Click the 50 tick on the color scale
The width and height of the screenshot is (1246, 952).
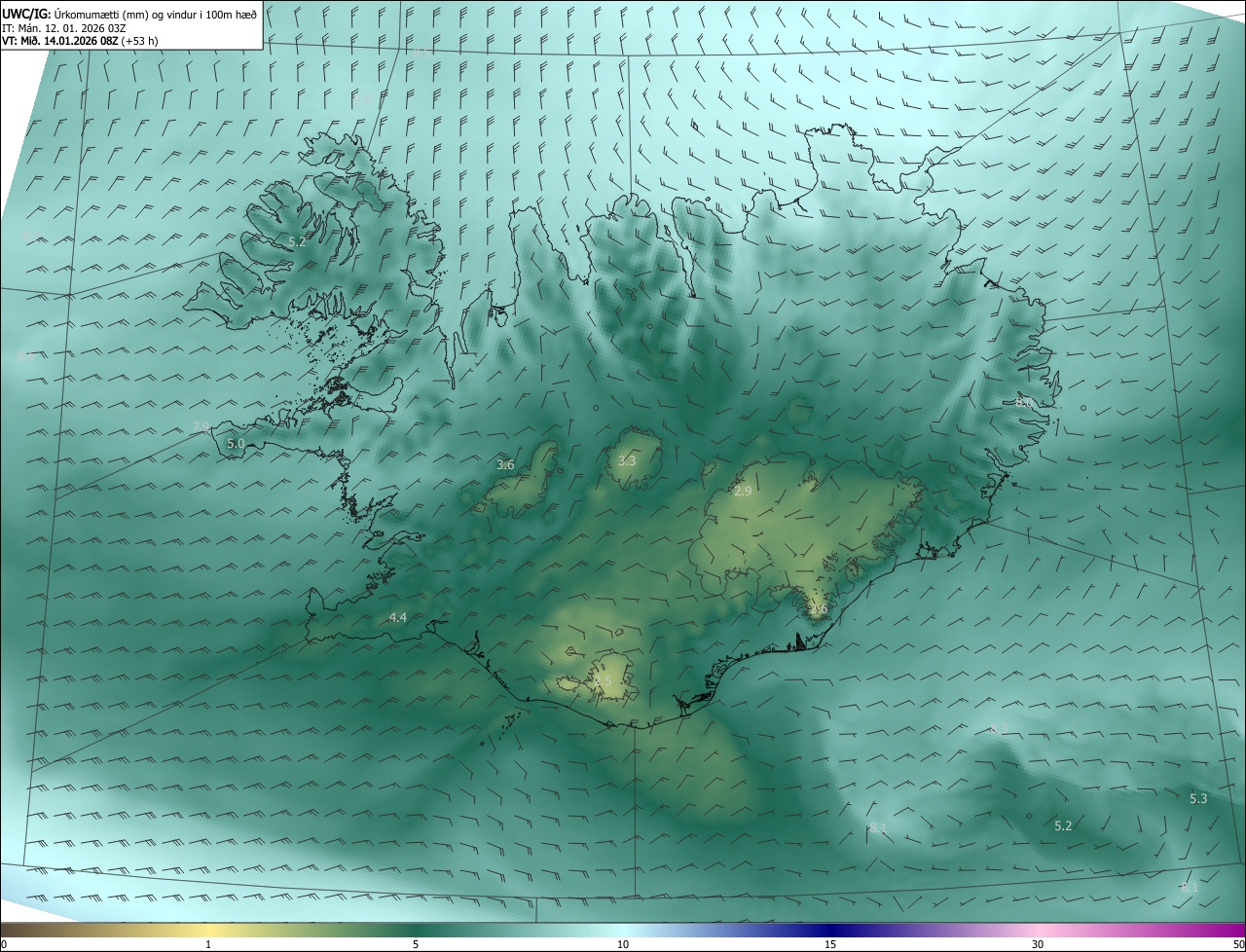(1238, 944)
